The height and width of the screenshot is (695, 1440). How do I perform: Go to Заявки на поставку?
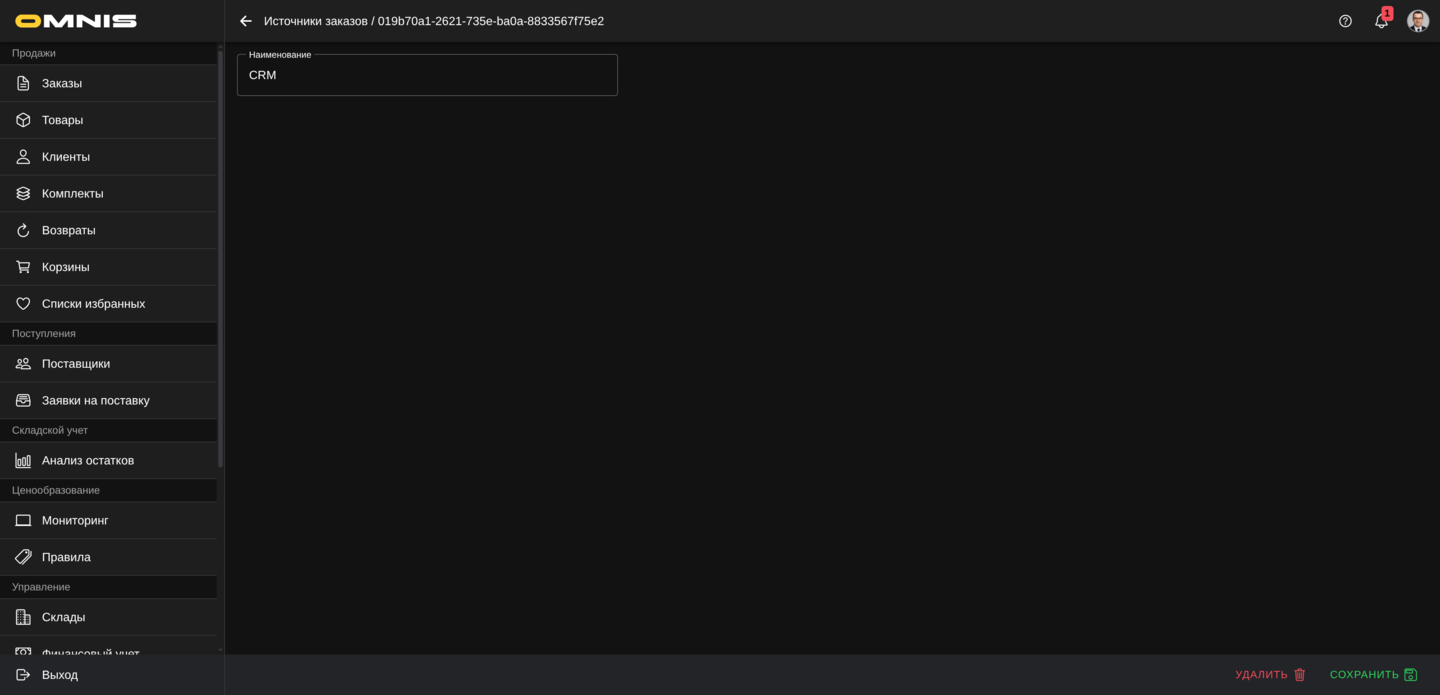coord(95,401)
